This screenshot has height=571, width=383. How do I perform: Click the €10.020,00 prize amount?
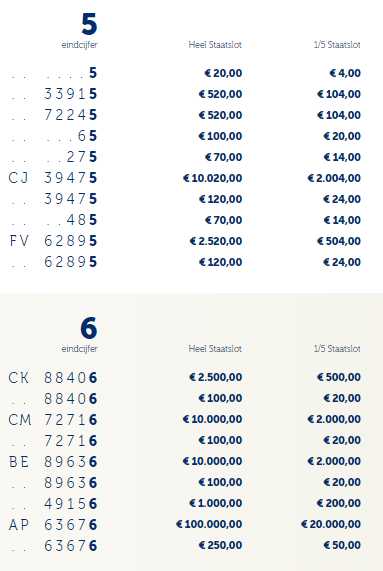tap(212, 178)
